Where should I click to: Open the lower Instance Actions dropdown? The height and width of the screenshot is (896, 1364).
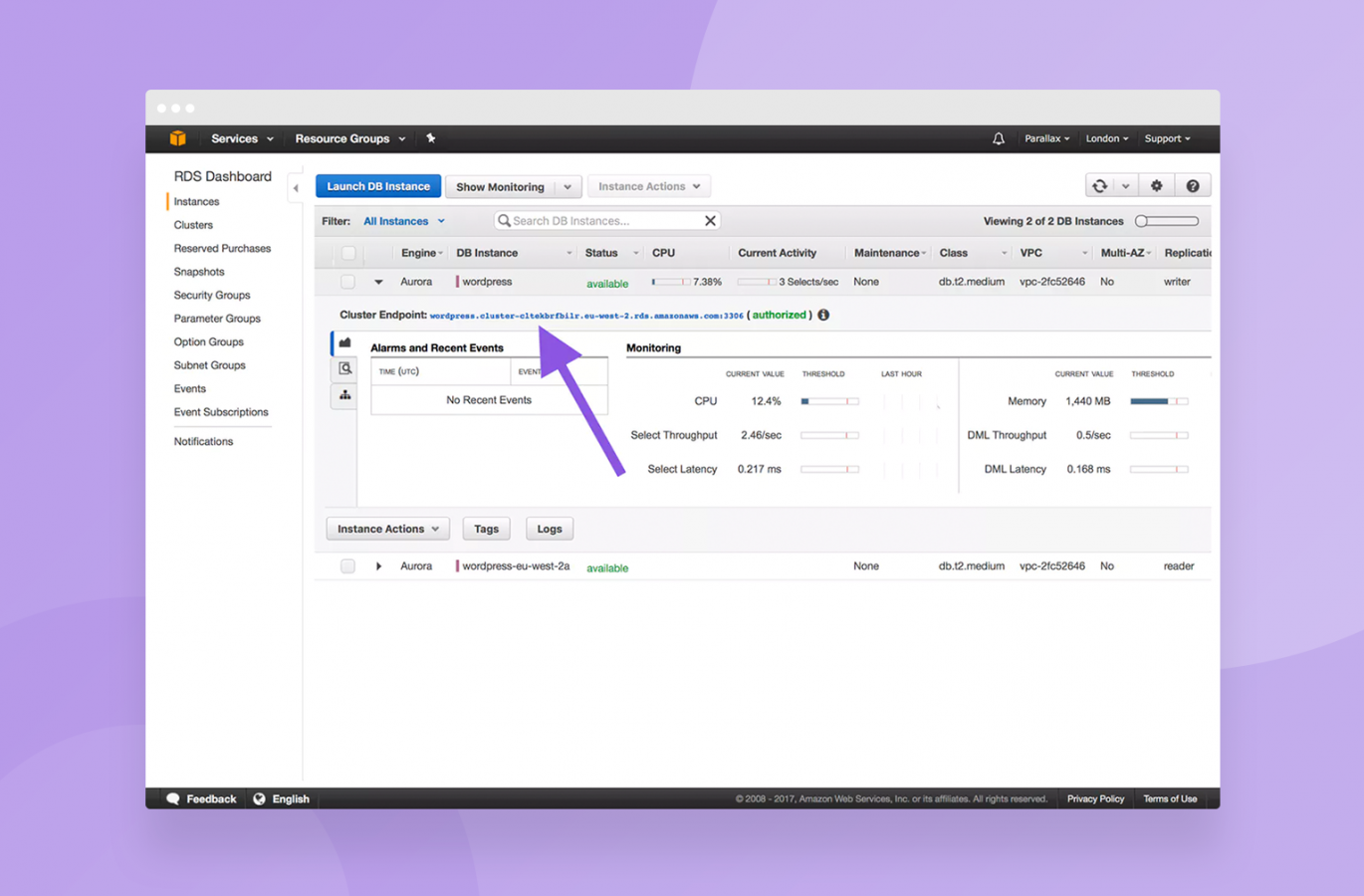click(388, 529)
